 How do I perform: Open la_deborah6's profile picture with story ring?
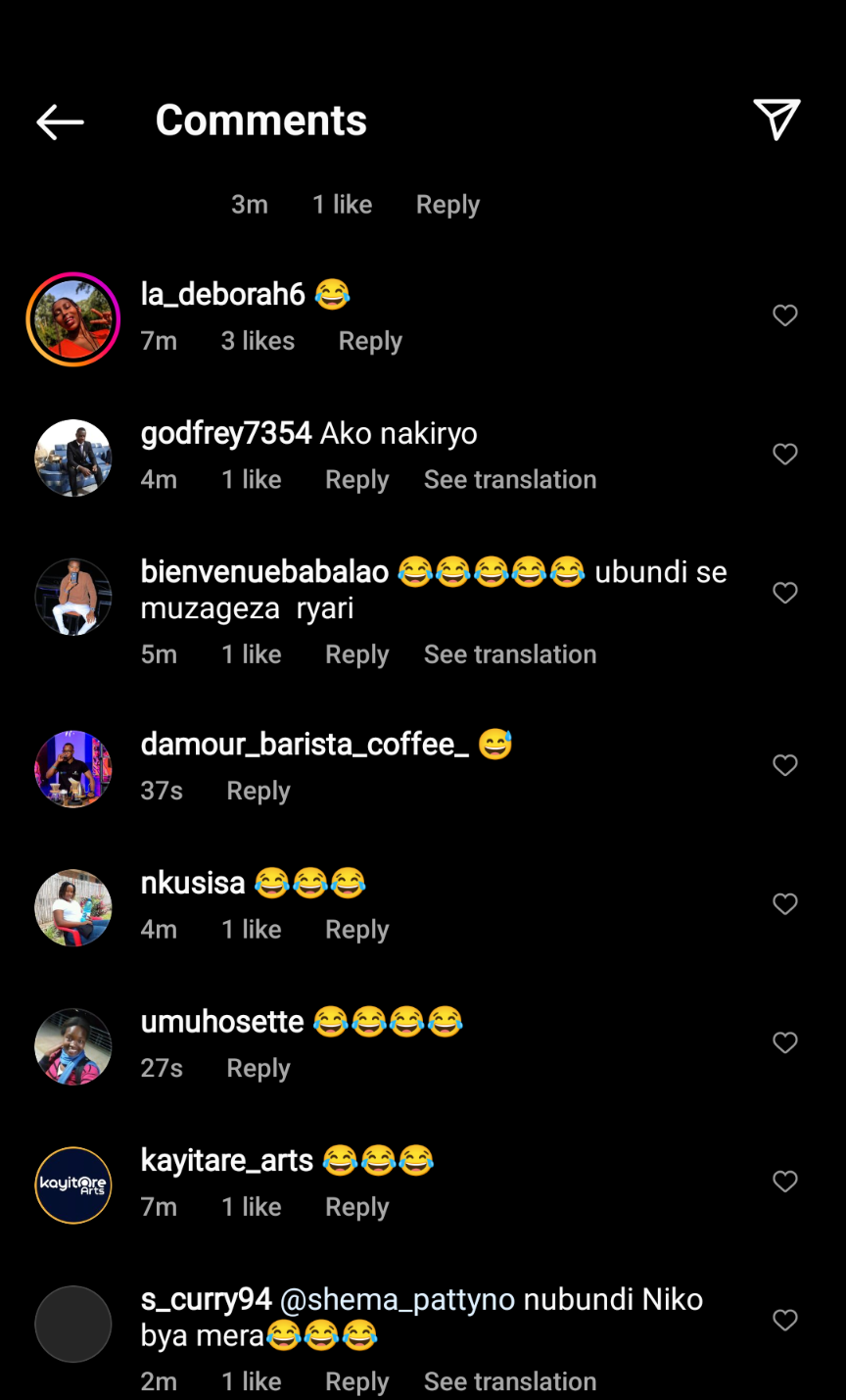73,319
